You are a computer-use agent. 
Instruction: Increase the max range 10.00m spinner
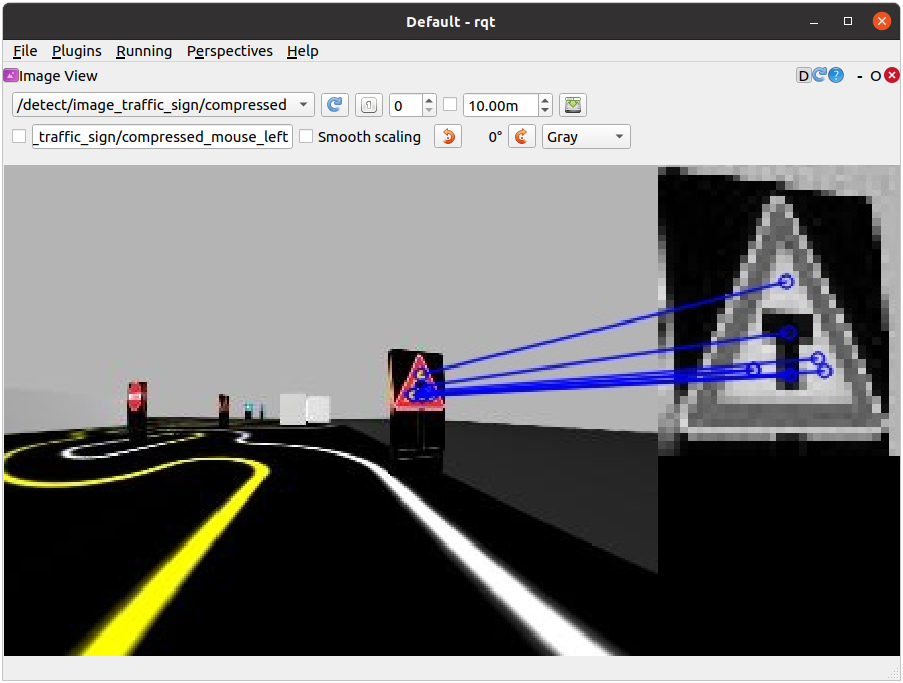(545, 100)
